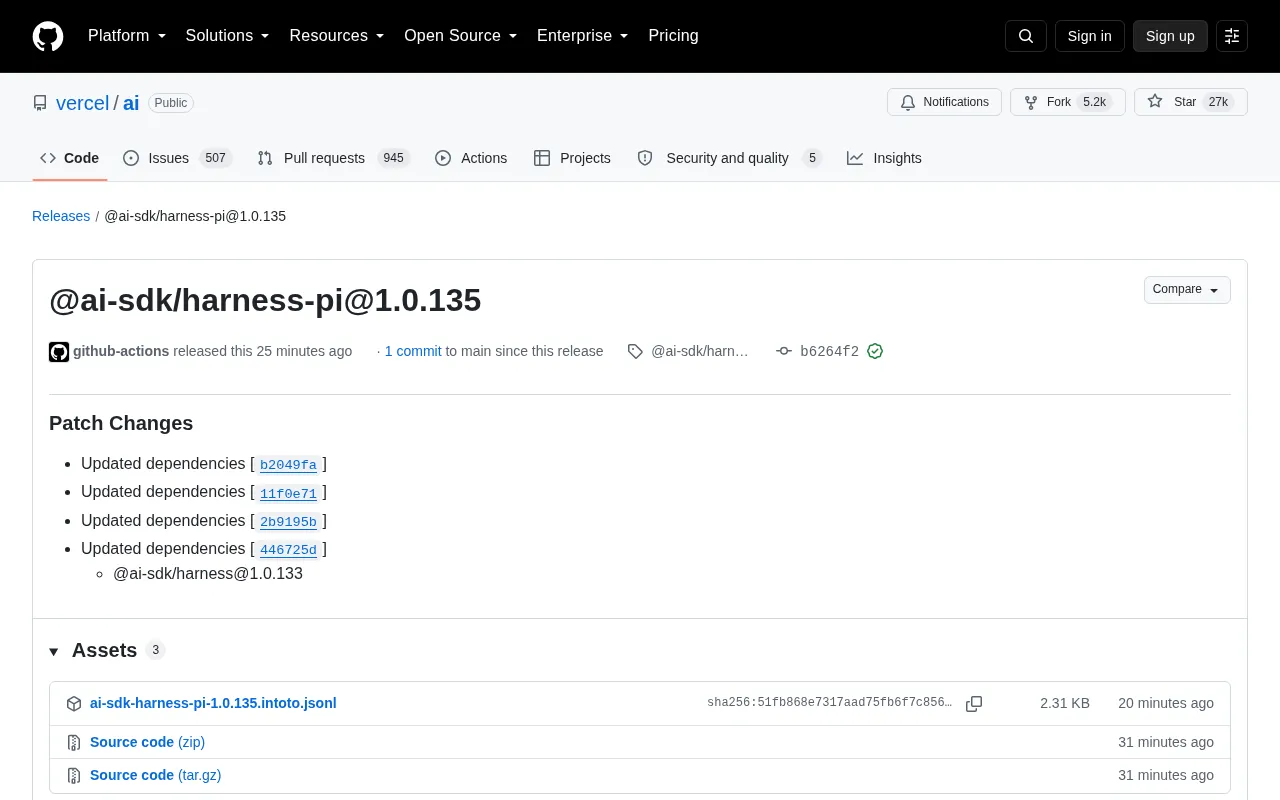View the Insights tab

tap(884, 158)
